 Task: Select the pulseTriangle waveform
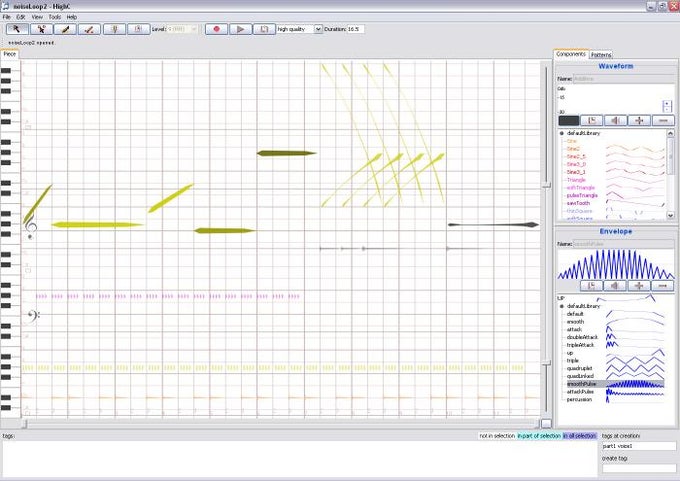point(582,196)
